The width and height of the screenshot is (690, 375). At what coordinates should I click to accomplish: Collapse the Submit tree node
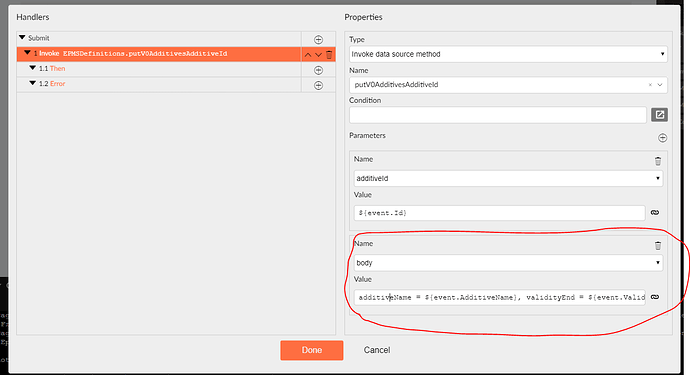click(x=22, y=38)
